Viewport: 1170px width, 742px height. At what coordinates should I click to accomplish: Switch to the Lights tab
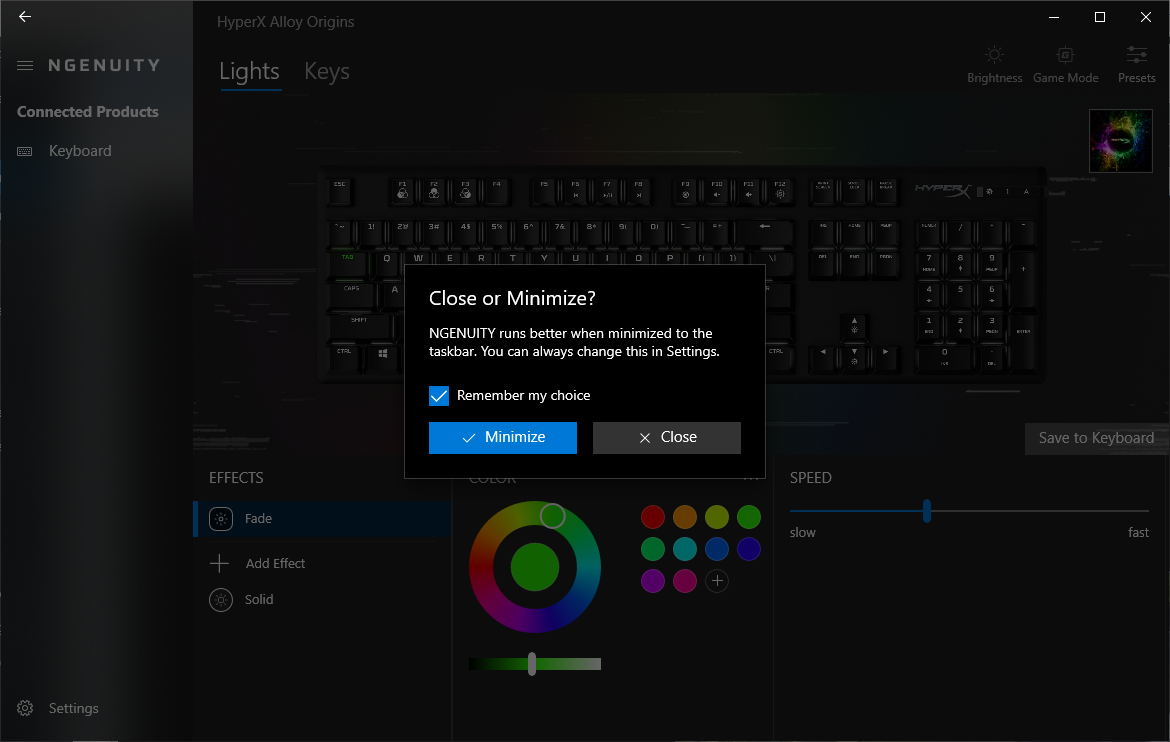click(249, 72)
